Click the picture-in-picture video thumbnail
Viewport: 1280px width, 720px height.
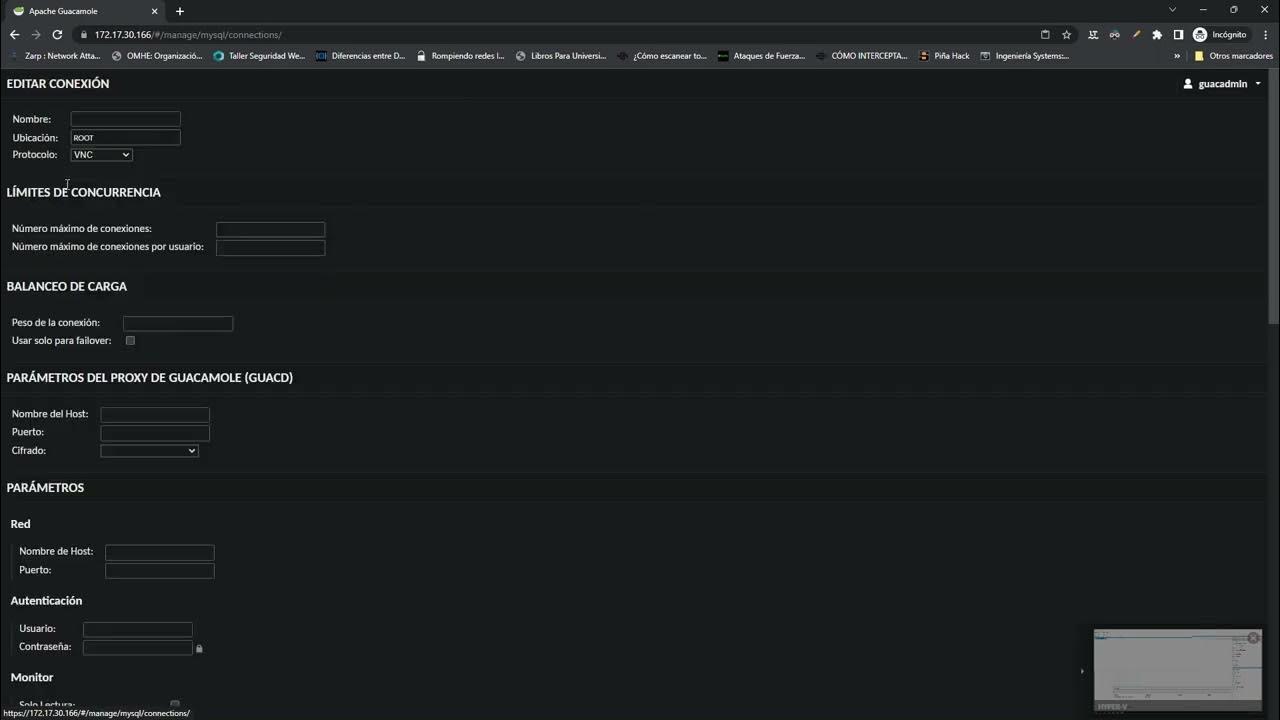coord(1178,670)
